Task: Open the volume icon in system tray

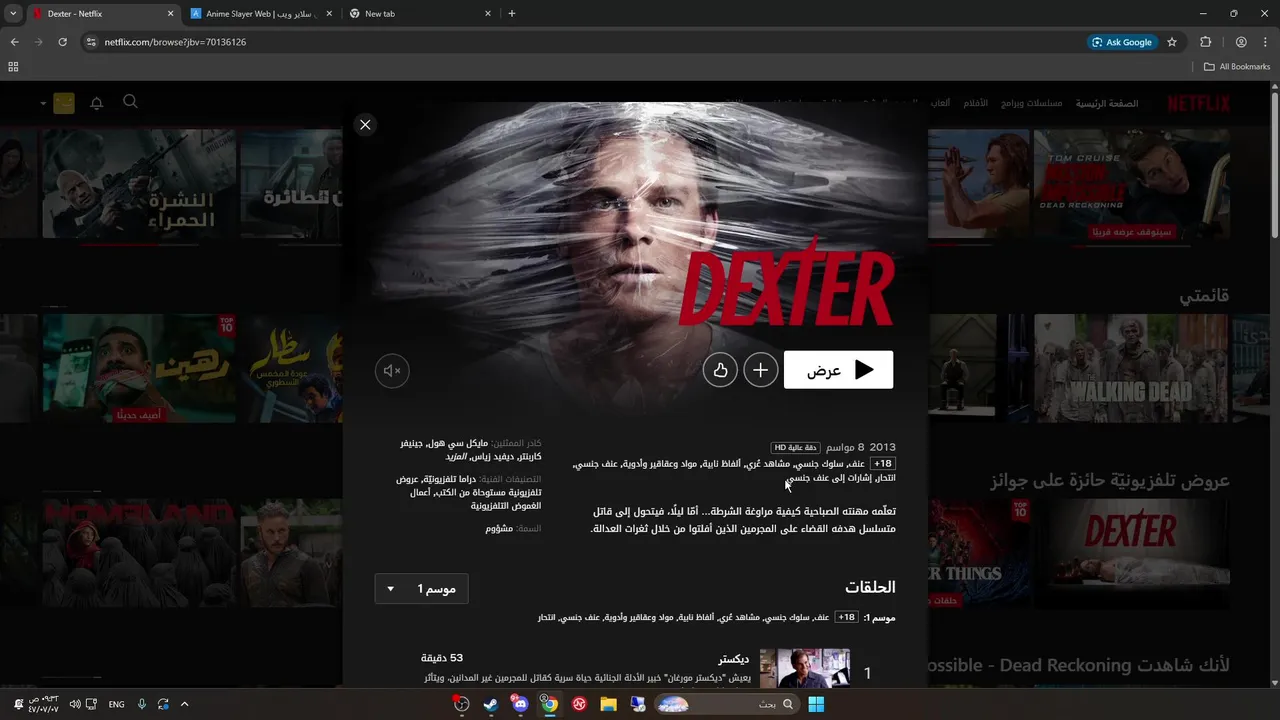Action: point(75,704)
